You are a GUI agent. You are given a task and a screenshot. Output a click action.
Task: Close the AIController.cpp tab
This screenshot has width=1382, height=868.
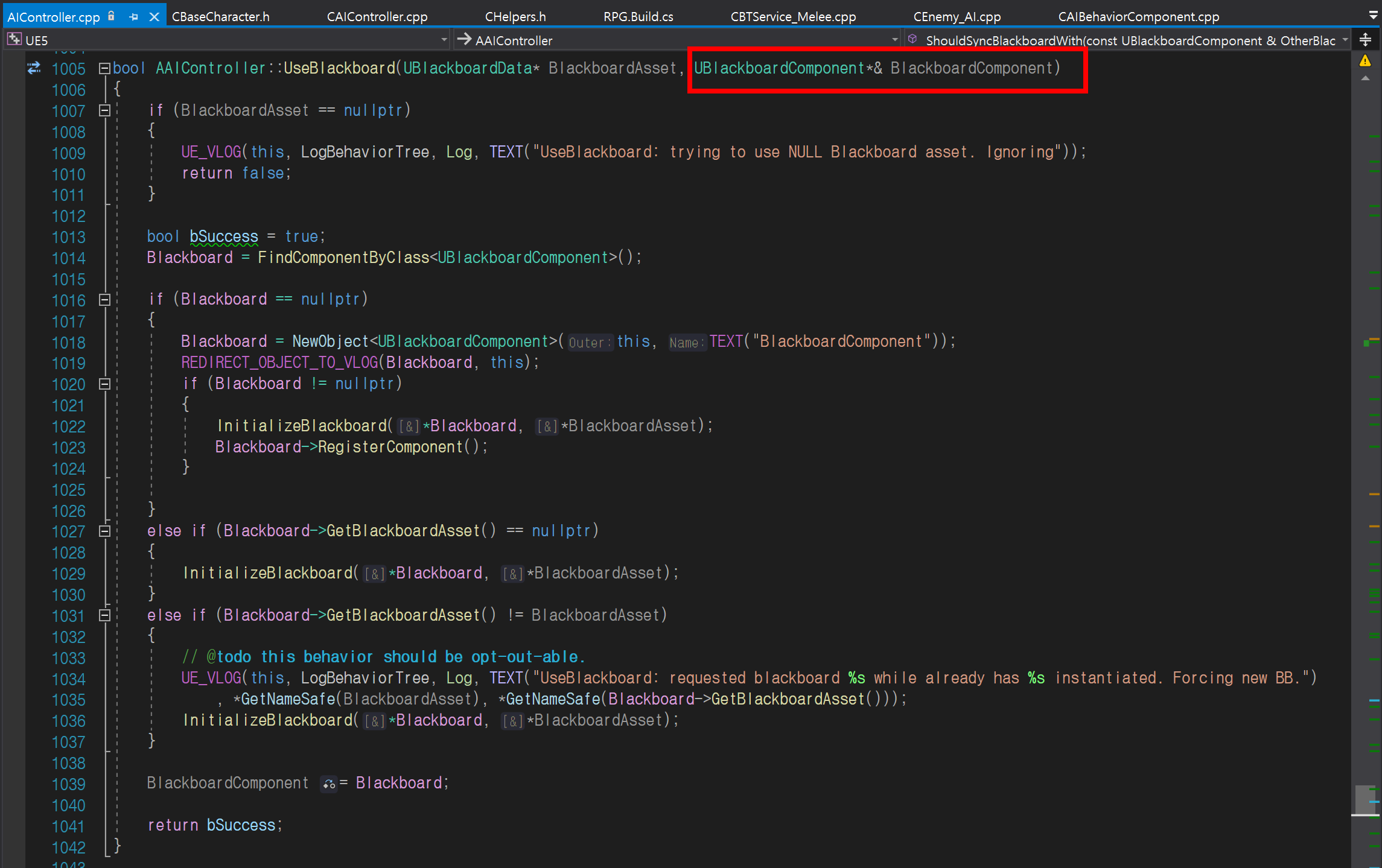coord(154,17)
